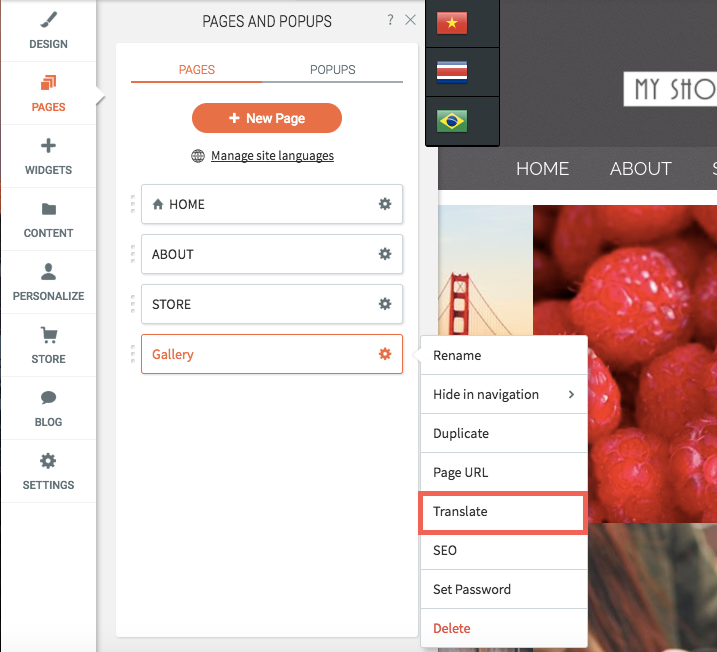Choose Translate from the context menu

pos(503,512)
